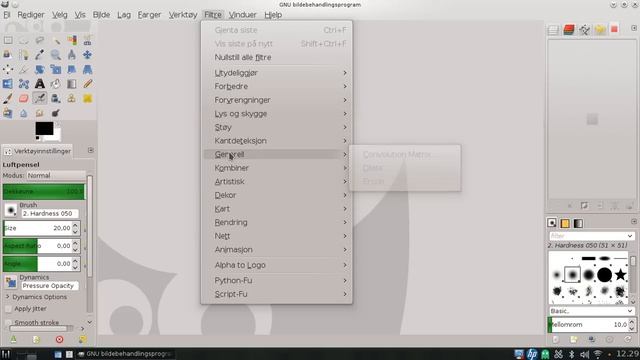Select the Alignment tool
640x360 pixels.
8,69
